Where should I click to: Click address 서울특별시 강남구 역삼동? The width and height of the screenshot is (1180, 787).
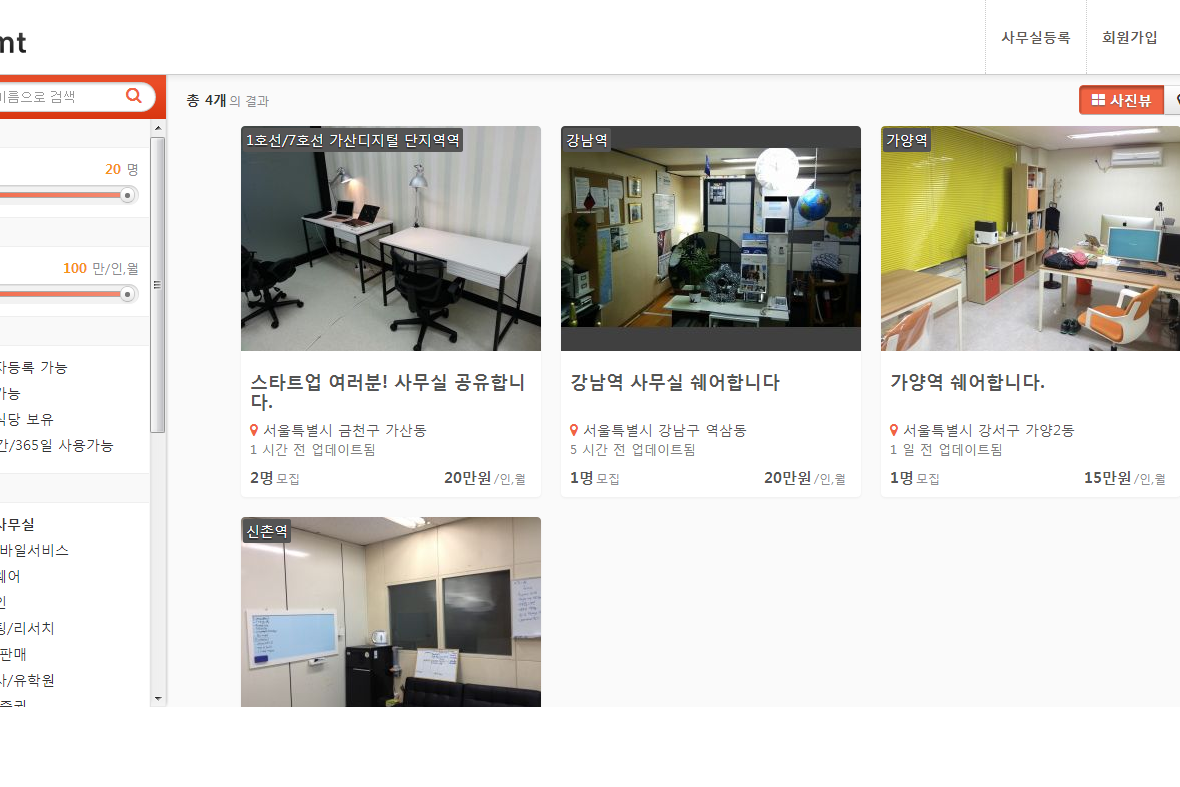coord(665,430)
